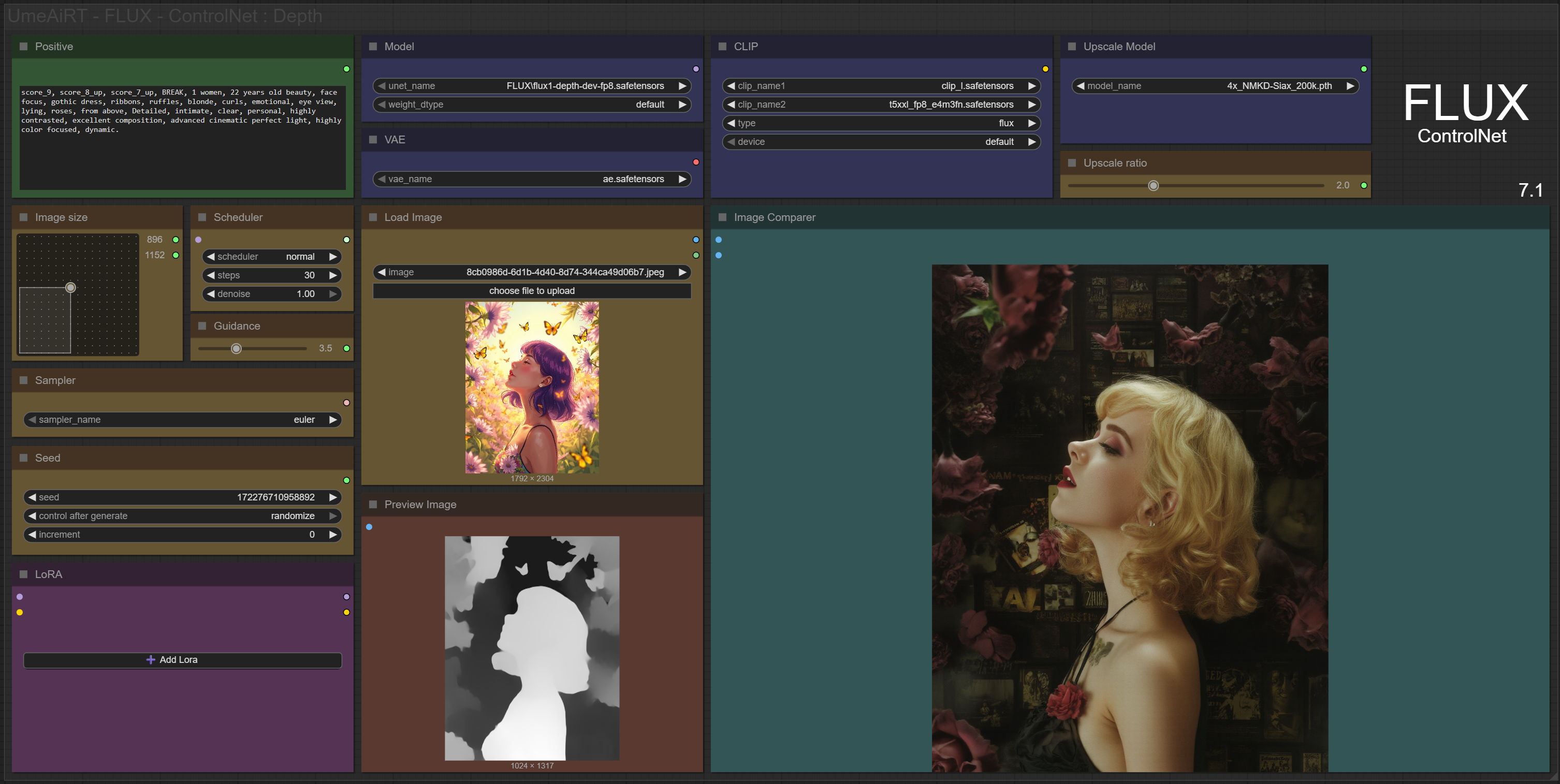Click the Upscale Model group title

[1118, 47]
